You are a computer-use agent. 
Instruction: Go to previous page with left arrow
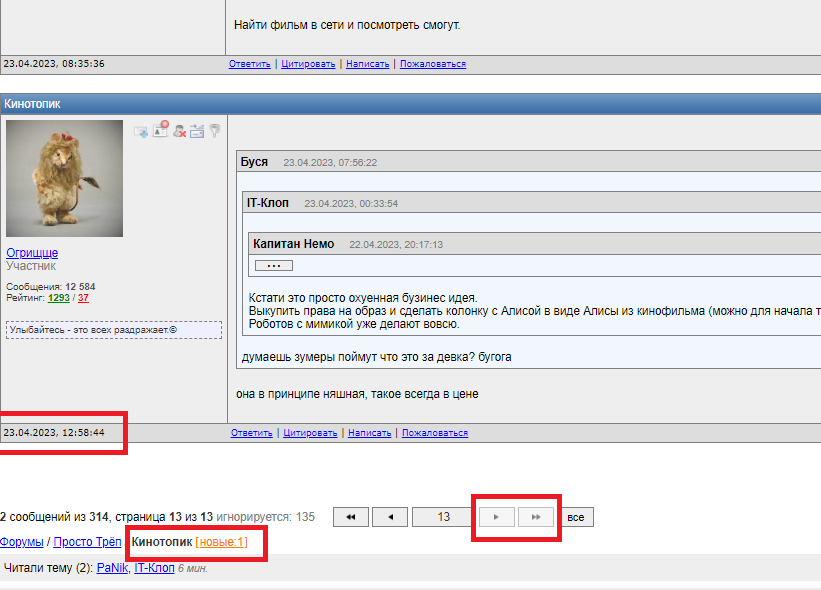(389, 517)
